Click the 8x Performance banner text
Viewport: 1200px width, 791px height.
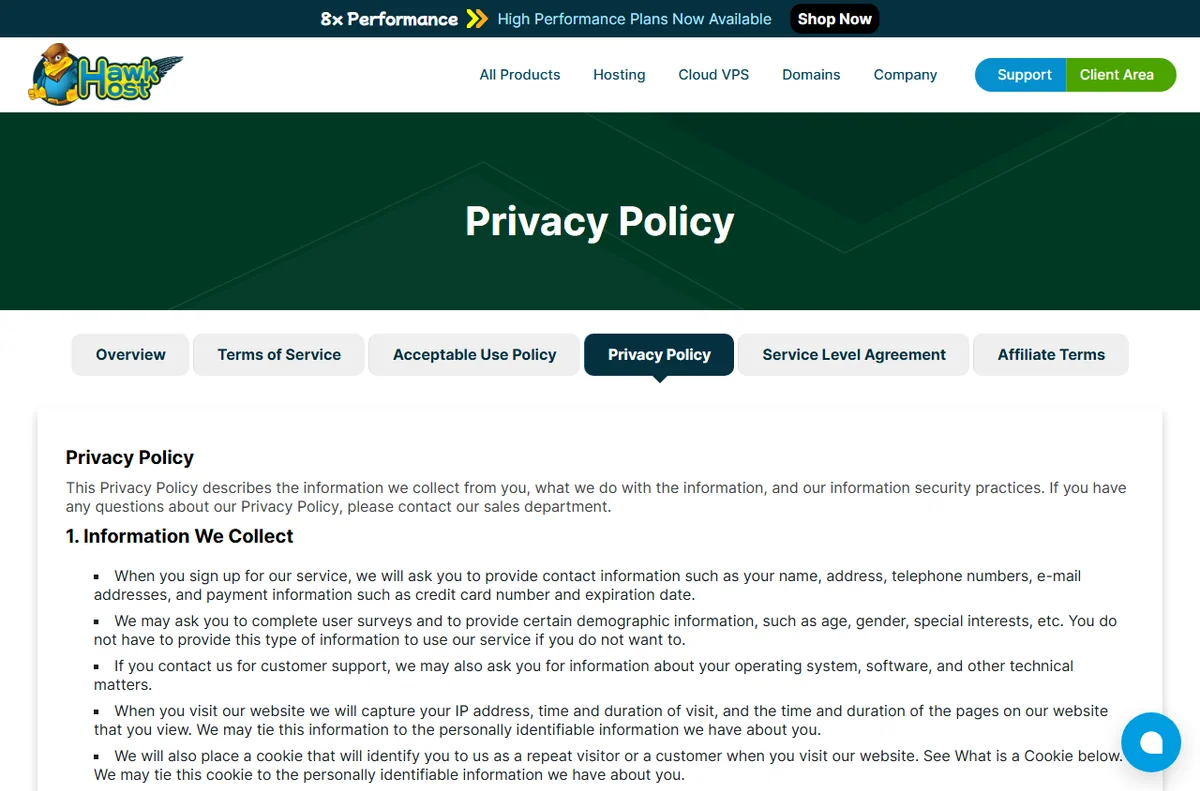click(389, 19)
